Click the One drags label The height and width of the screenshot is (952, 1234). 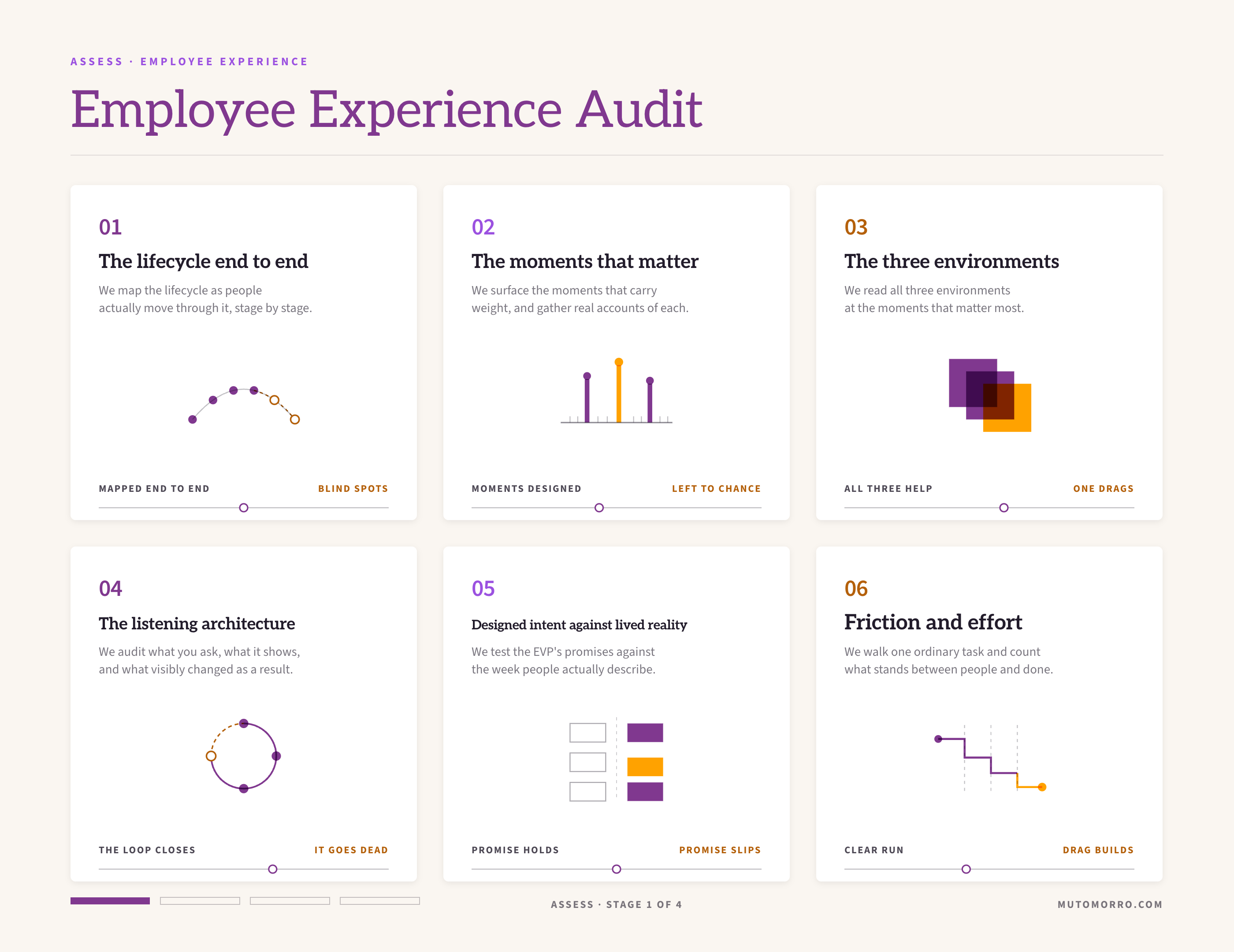point(1104,489)
